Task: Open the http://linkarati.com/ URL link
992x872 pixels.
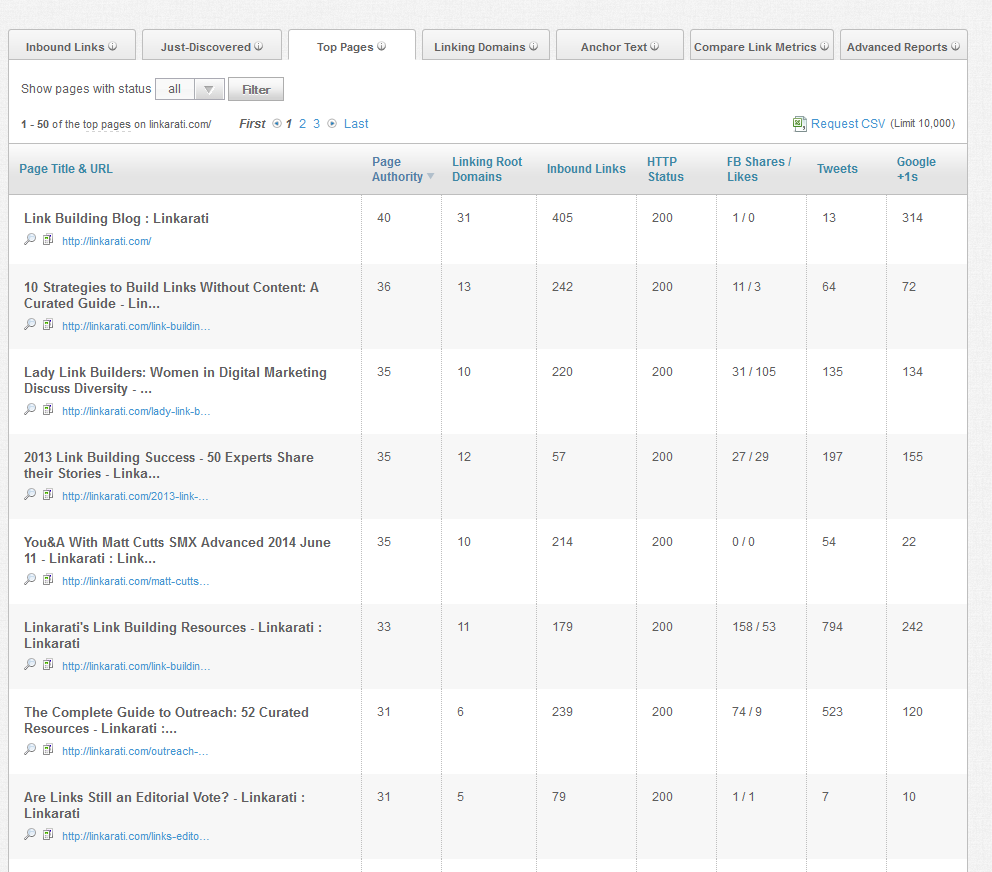Action: 106,241
